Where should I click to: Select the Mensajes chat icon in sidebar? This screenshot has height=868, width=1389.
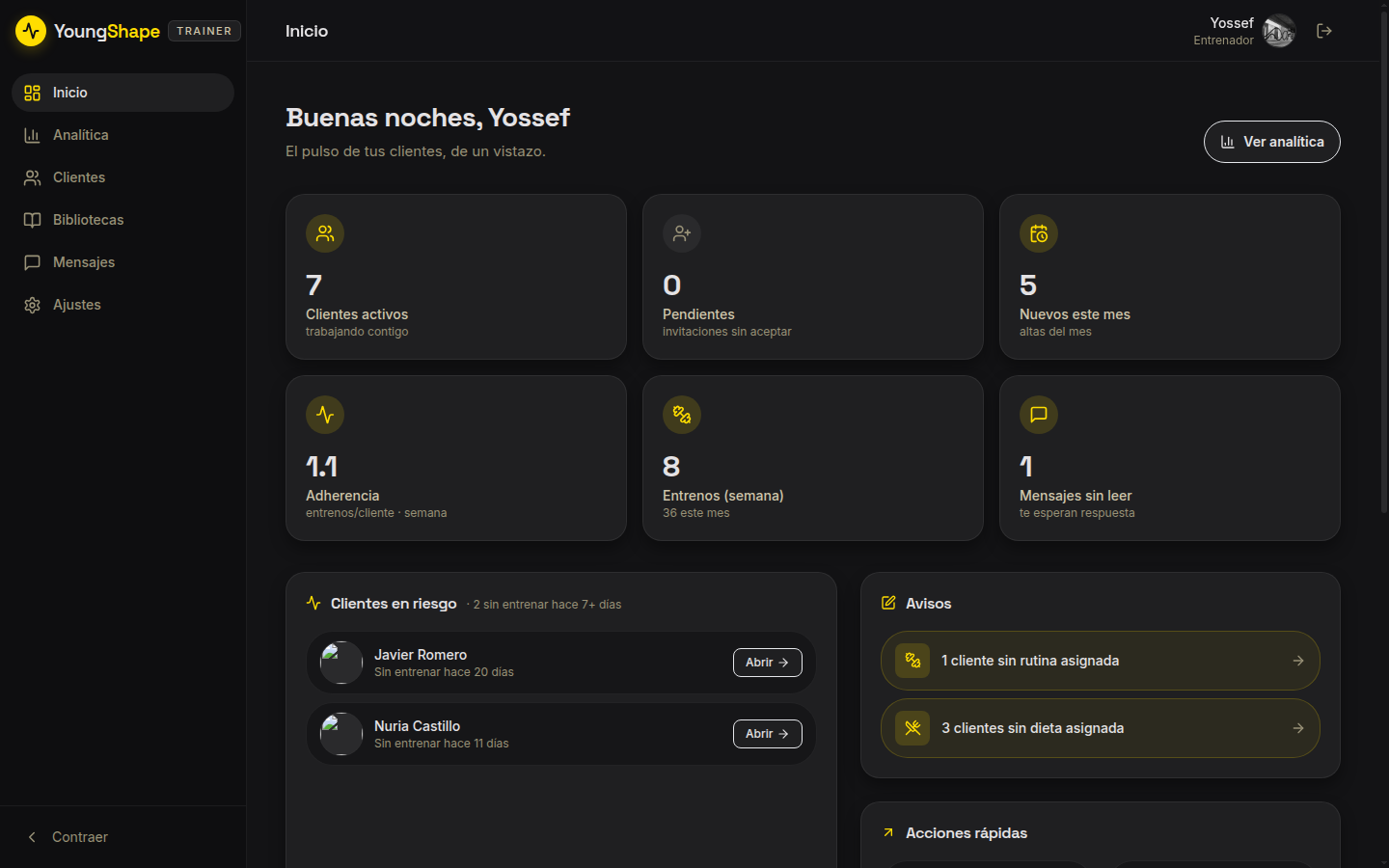pos(32,262)
